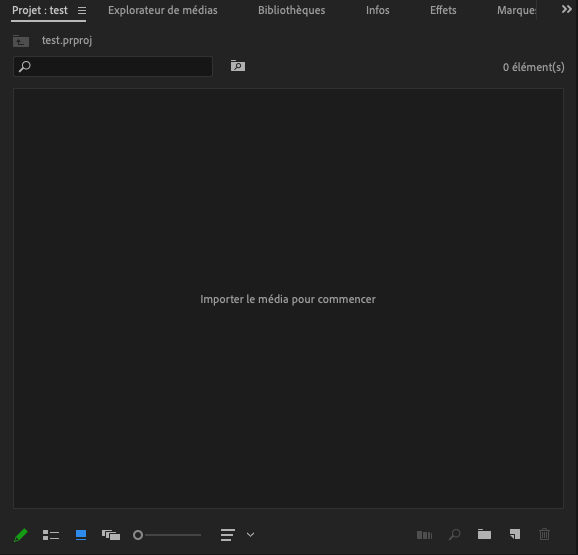Open the Marques tab
578x555 pixels.
tap(516, 10)
